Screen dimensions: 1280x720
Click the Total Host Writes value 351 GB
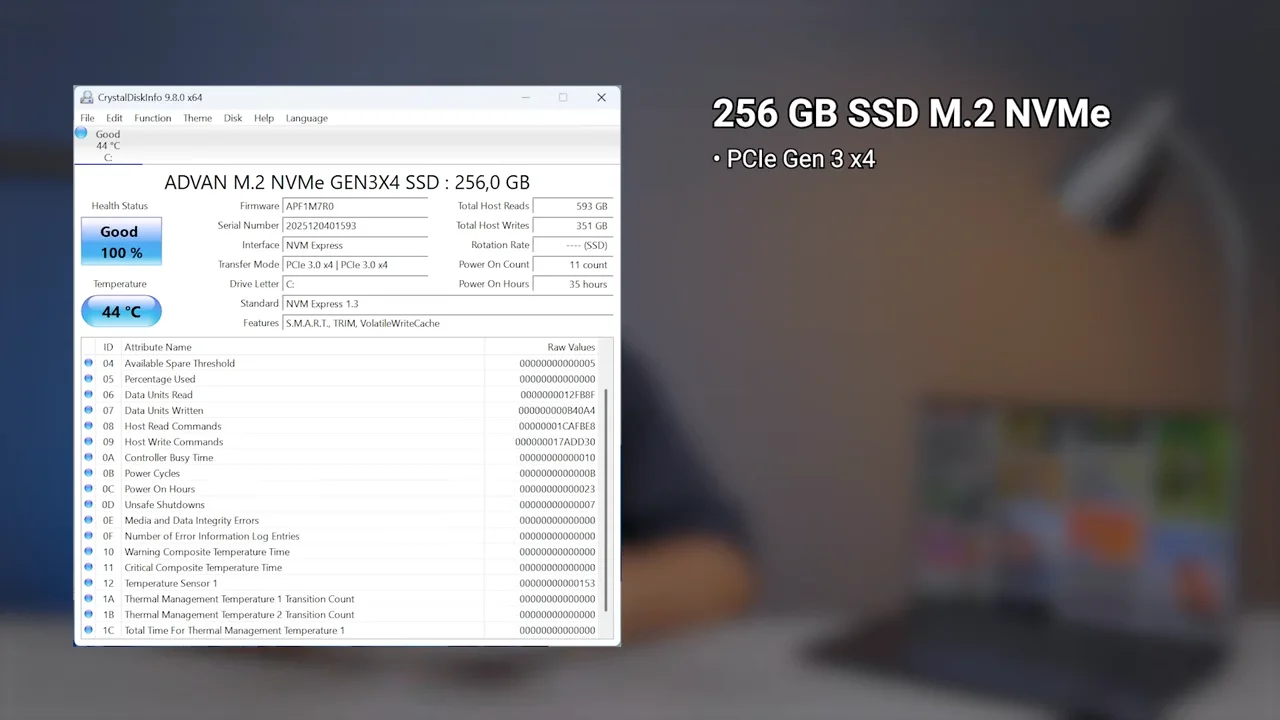click(573, 226)
